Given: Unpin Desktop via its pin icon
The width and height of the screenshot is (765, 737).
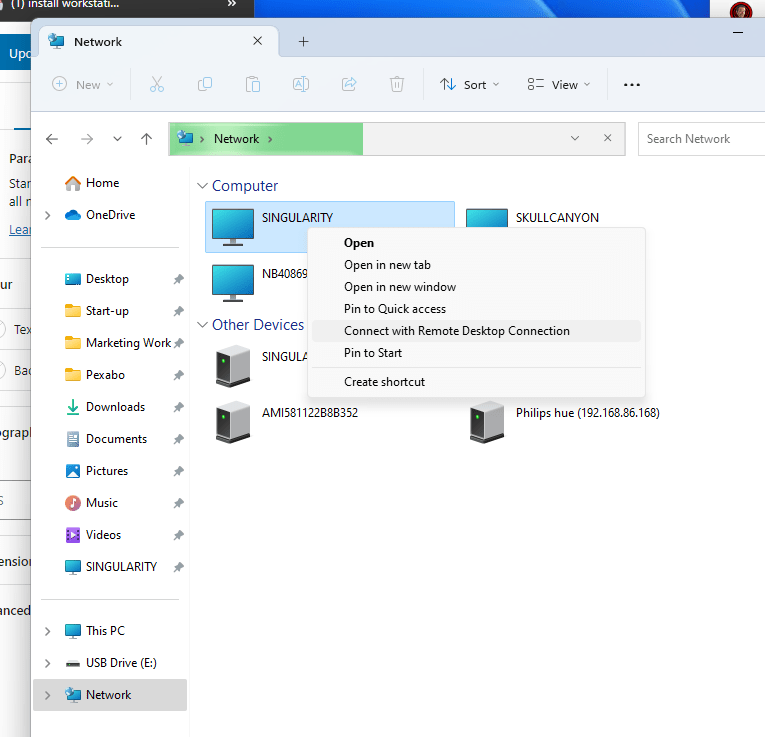Looking at the screenshot, I should click(x=179, y=279).
